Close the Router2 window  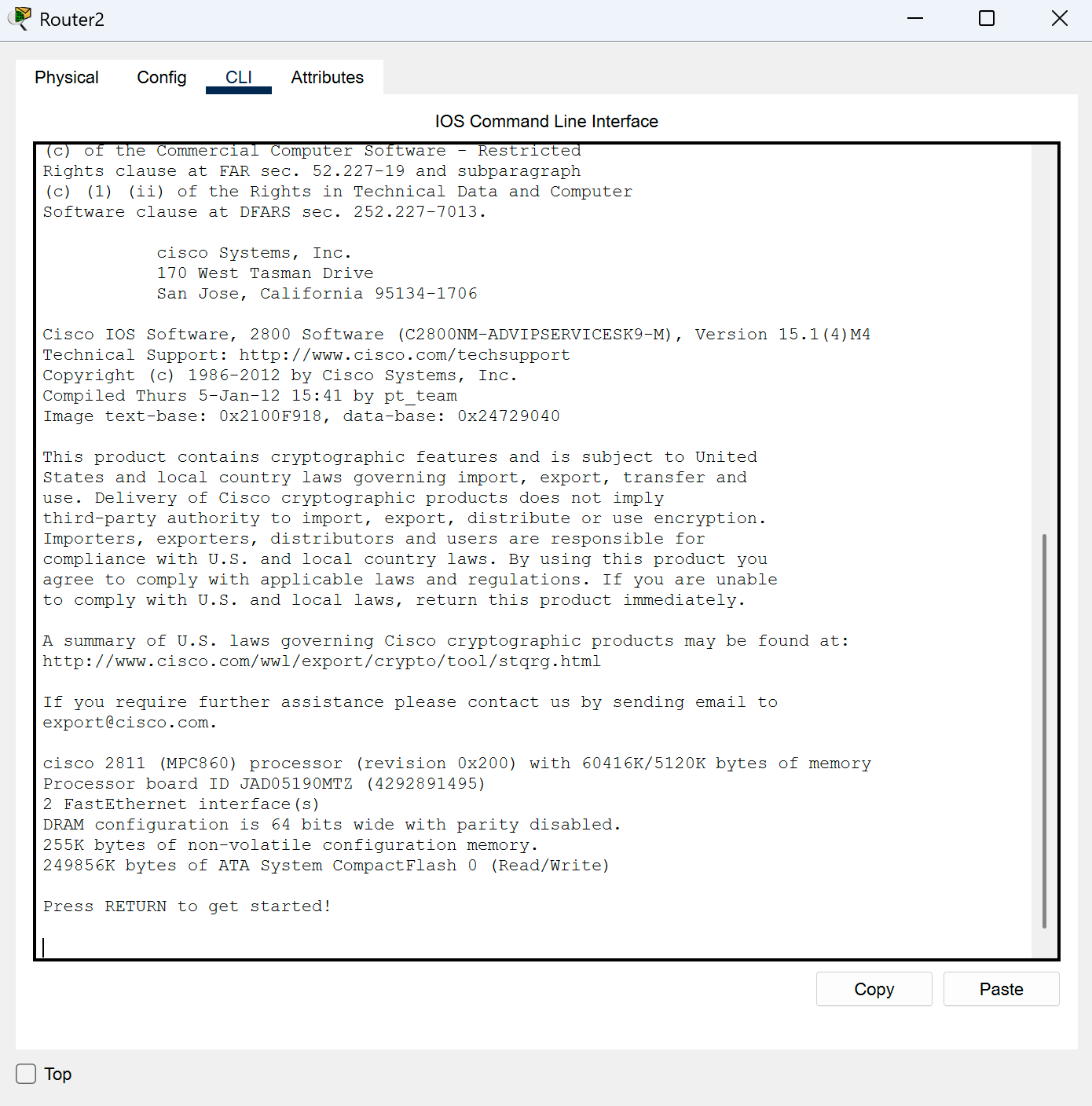click(x=1060, y=18)
